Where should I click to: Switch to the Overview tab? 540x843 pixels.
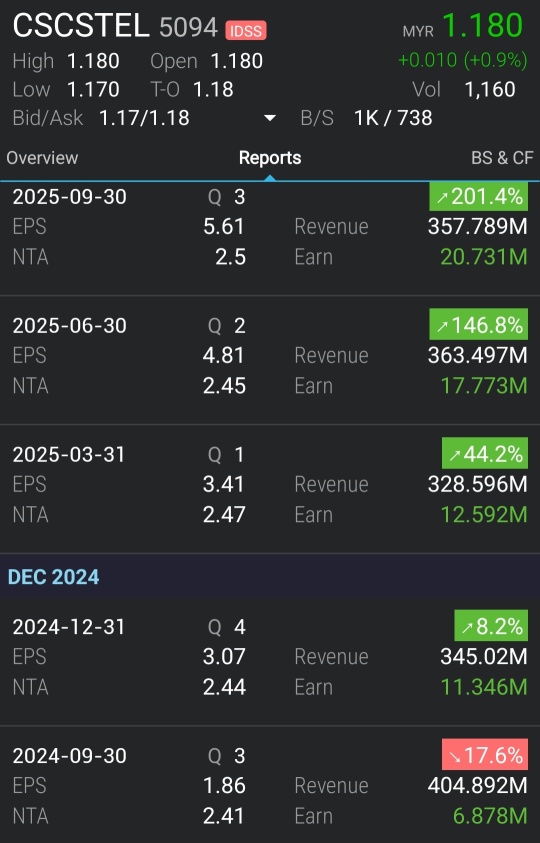42,158
